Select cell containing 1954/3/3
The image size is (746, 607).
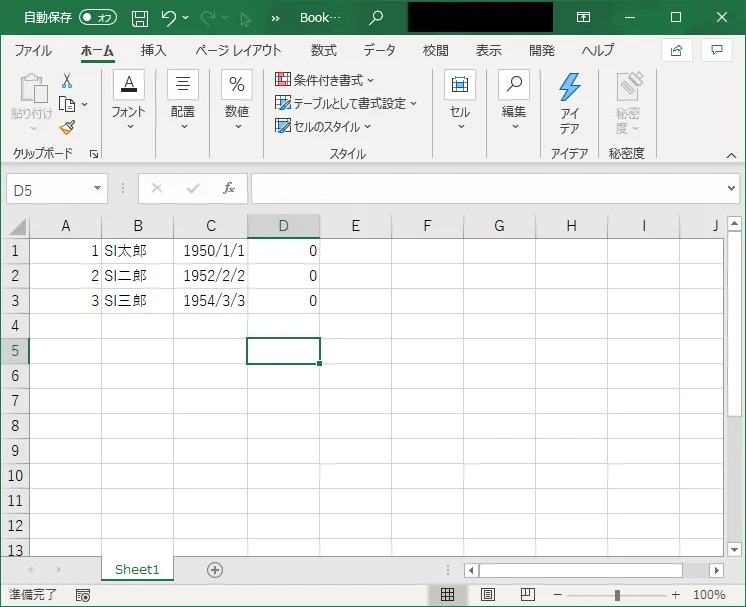click(x=210, y=301)
